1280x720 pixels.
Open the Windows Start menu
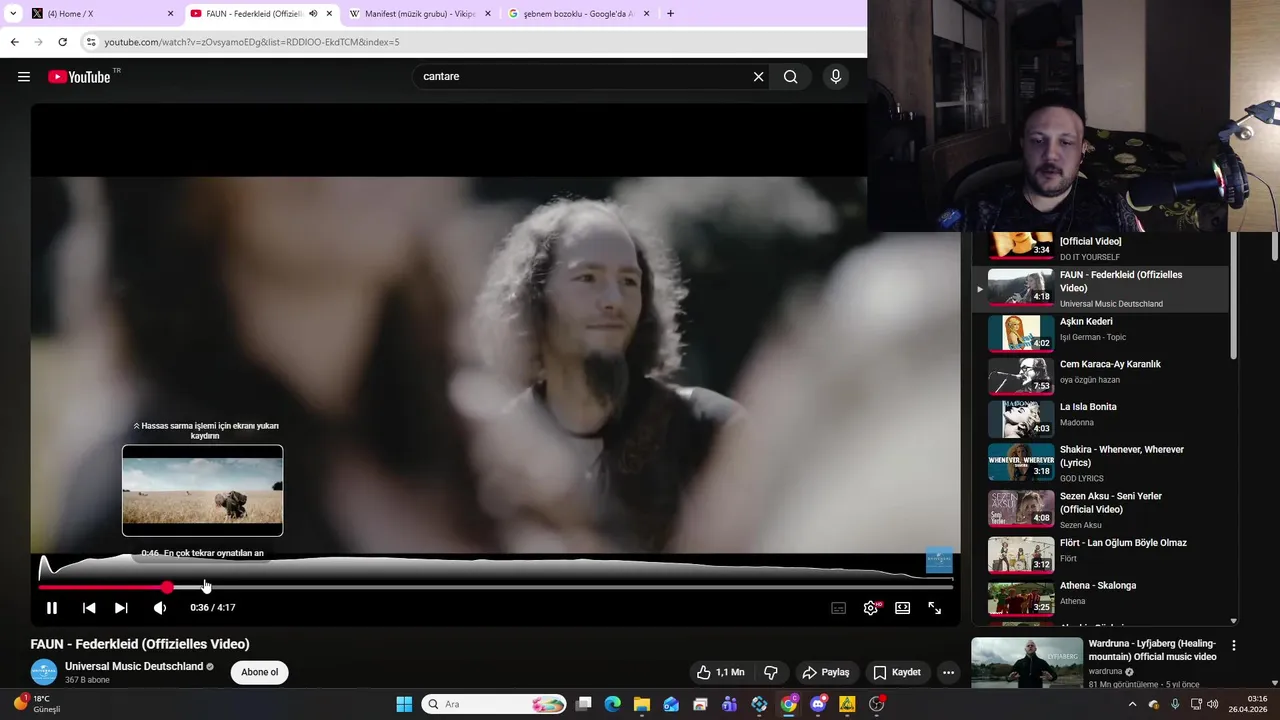(x=404, y=704)
